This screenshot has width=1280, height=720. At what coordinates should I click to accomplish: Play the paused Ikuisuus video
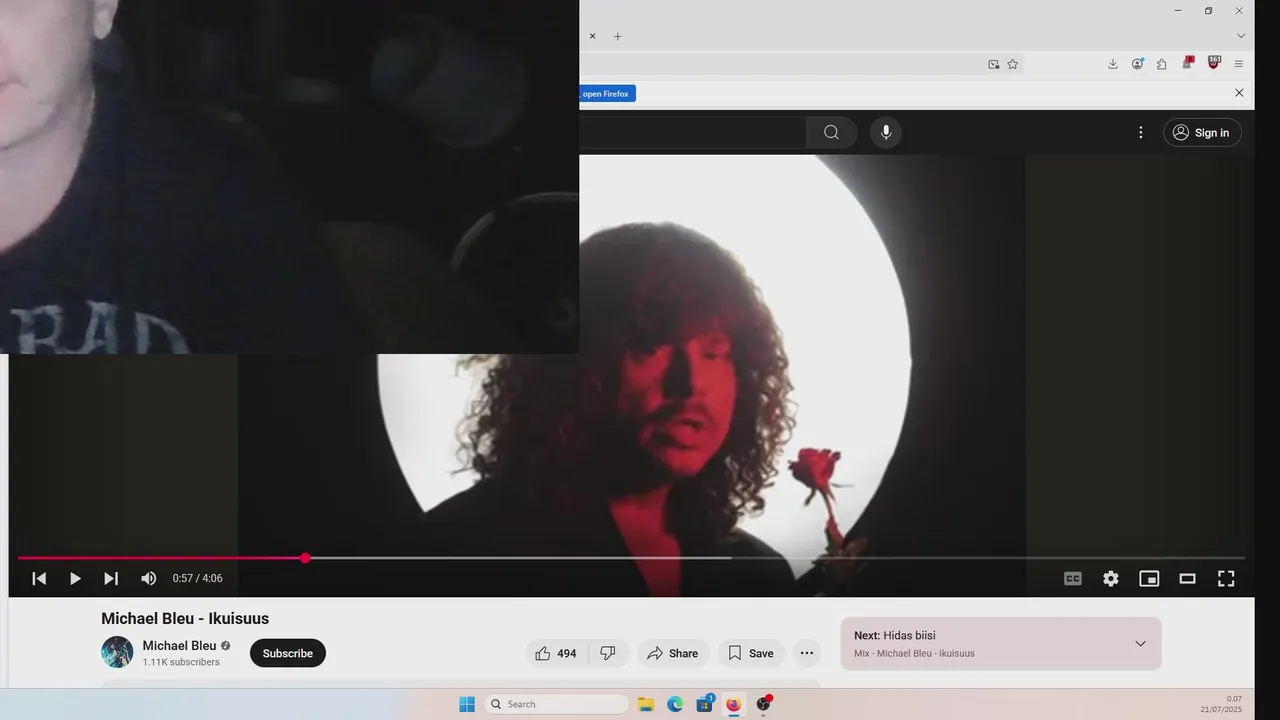(x=75, y=578)
